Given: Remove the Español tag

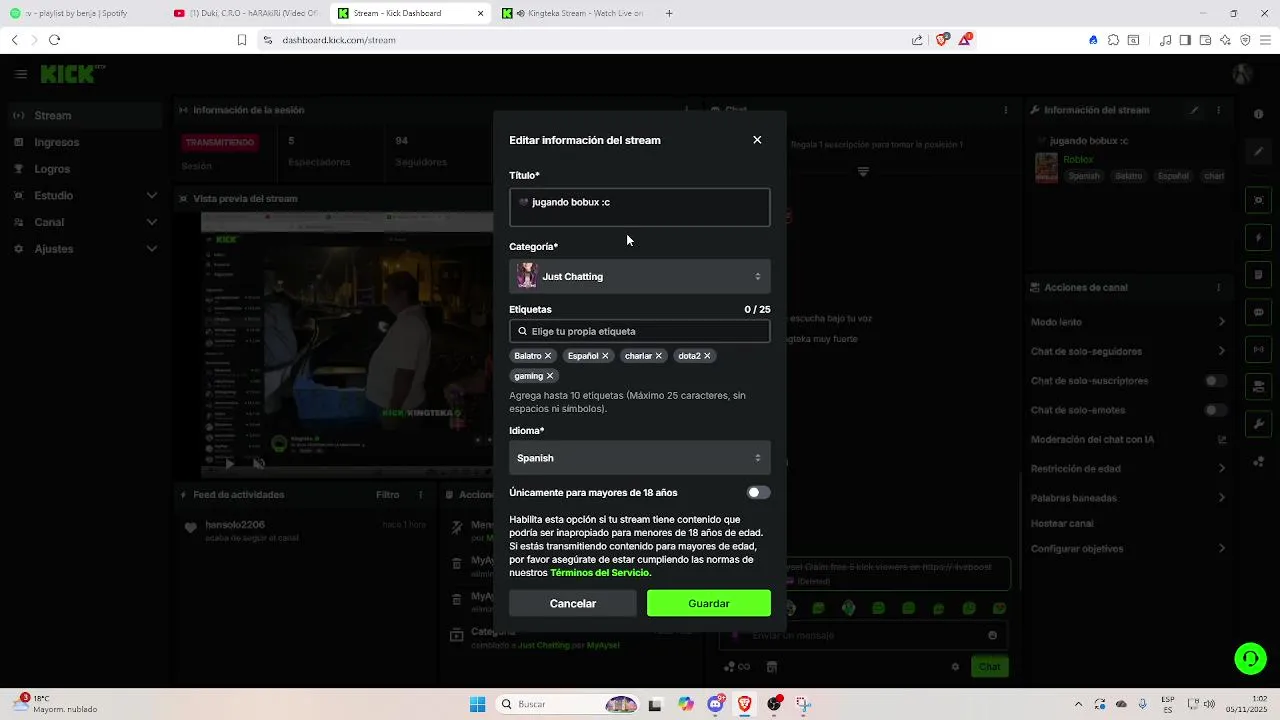Looking at the screenshot, I should [605, 356].
